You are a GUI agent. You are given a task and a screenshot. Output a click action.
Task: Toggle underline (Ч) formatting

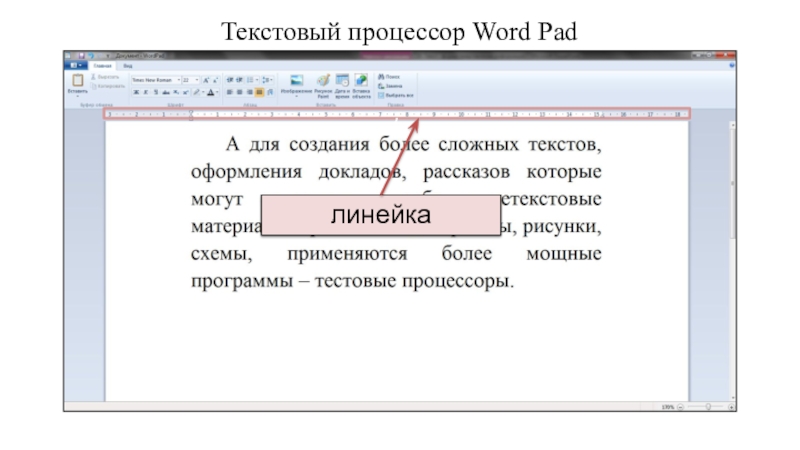point(156,92)
